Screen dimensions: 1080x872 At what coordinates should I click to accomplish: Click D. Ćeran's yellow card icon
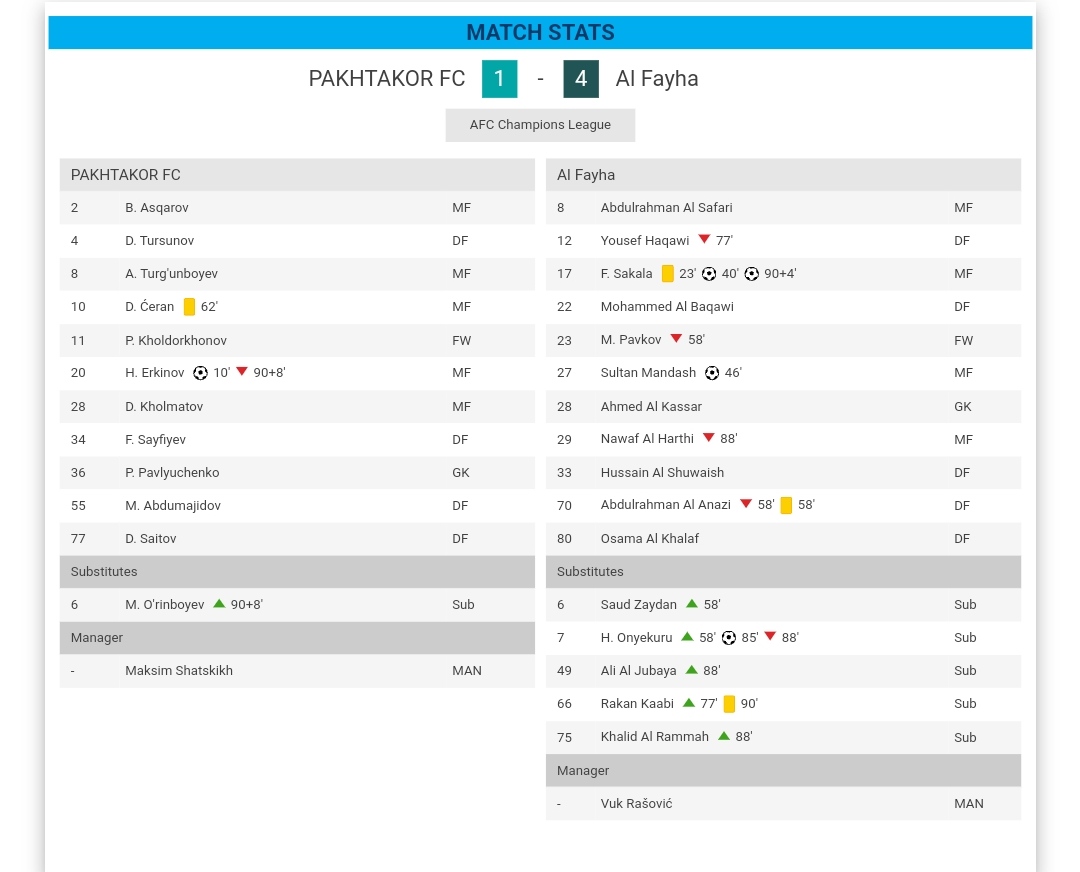(189, 307)
